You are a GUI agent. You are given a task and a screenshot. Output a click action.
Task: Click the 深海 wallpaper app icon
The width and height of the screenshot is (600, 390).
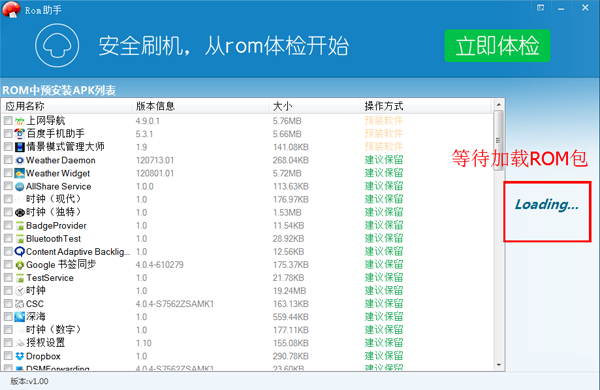20,317
